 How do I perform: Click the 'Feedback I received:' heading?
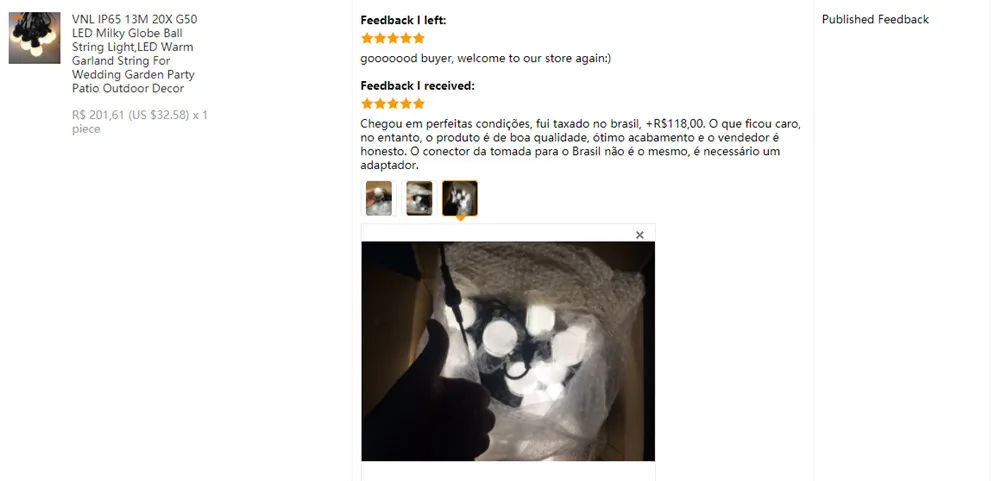417,85
